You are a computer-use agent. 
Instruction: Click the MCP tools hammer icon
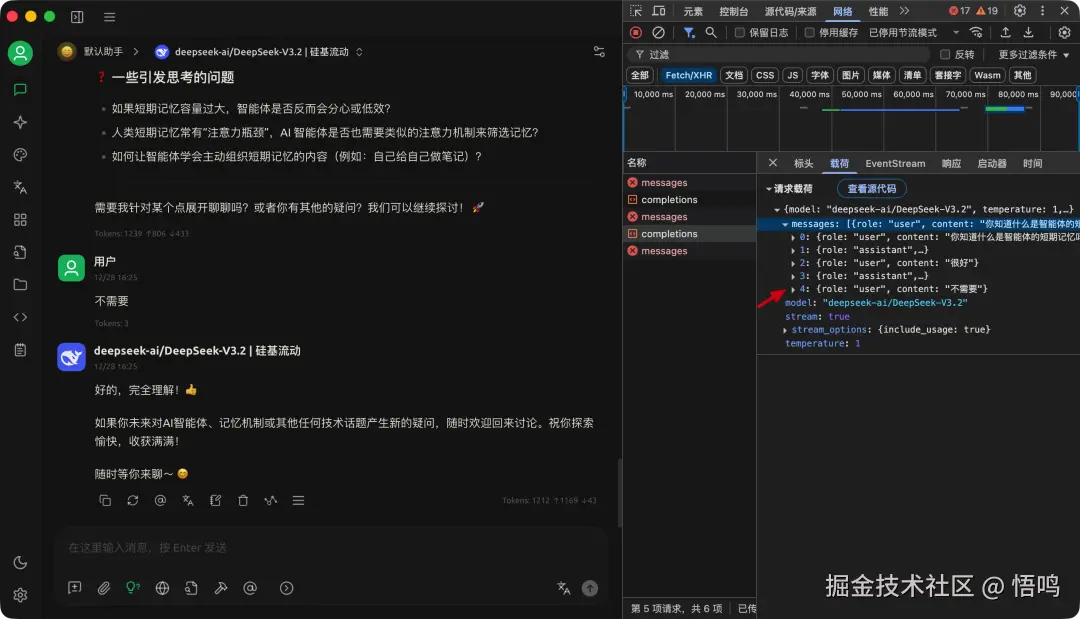pyautogui.click(x=221, y=588)
